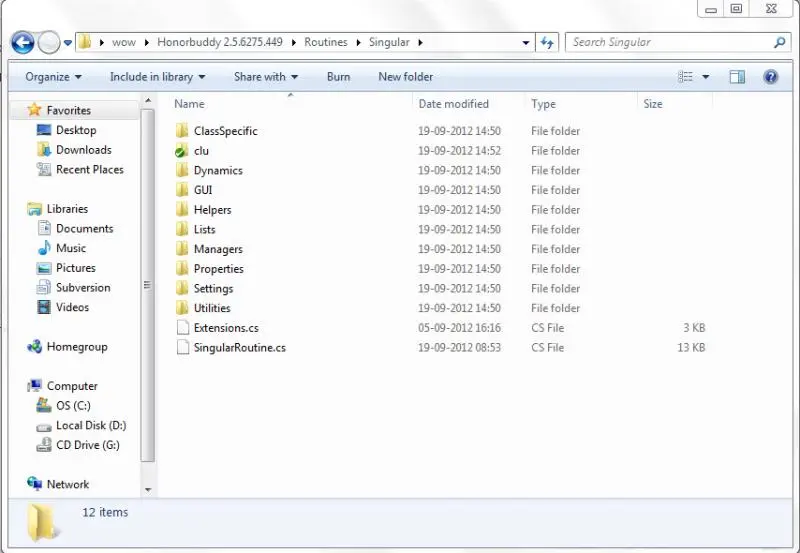The height and width of the screenshot is (553, 800).
Task: Open CD Drive (G:) in sidebar
Action: click(87, 445)
